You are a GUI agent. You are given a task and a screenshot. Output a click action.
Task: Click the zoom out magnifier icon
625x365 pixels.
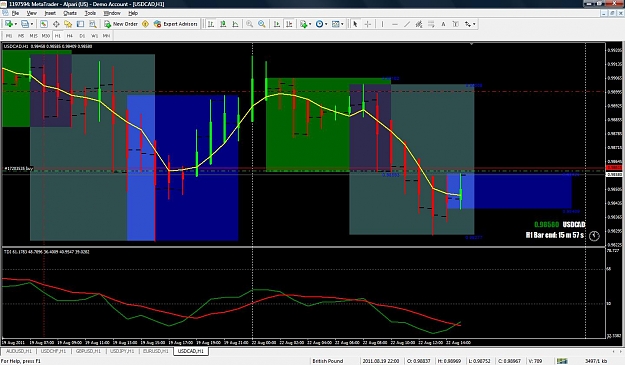pyautogui.click(x=262, y=24)
